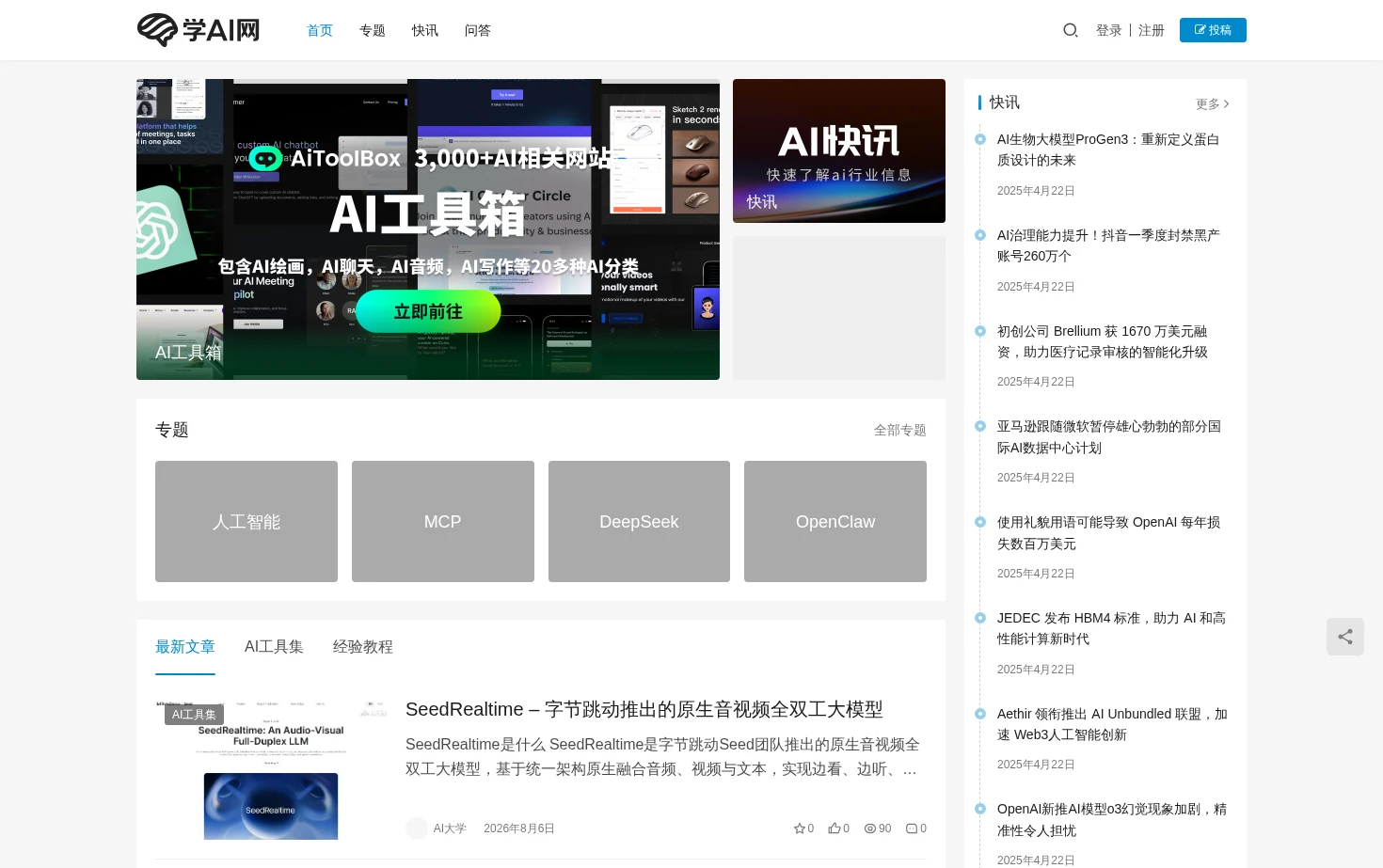Open news: JEDEC 发布 HBM4 标准
Image resolution: width=1383 pixels, height=868 pixels.
pyautogui.click(x=1111, y=628)
